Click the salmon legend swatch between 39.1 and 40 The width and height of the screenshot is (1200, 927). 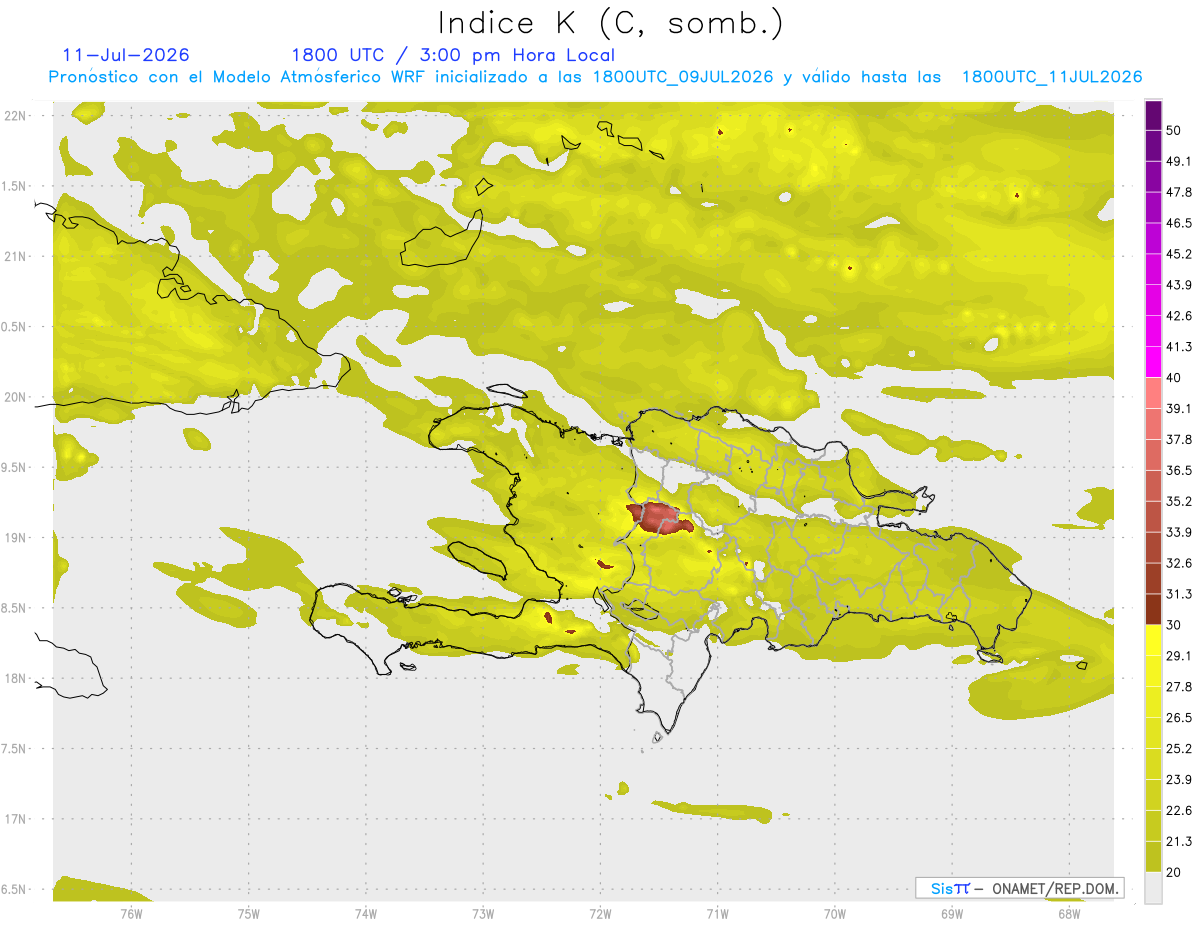[1153, 393]
